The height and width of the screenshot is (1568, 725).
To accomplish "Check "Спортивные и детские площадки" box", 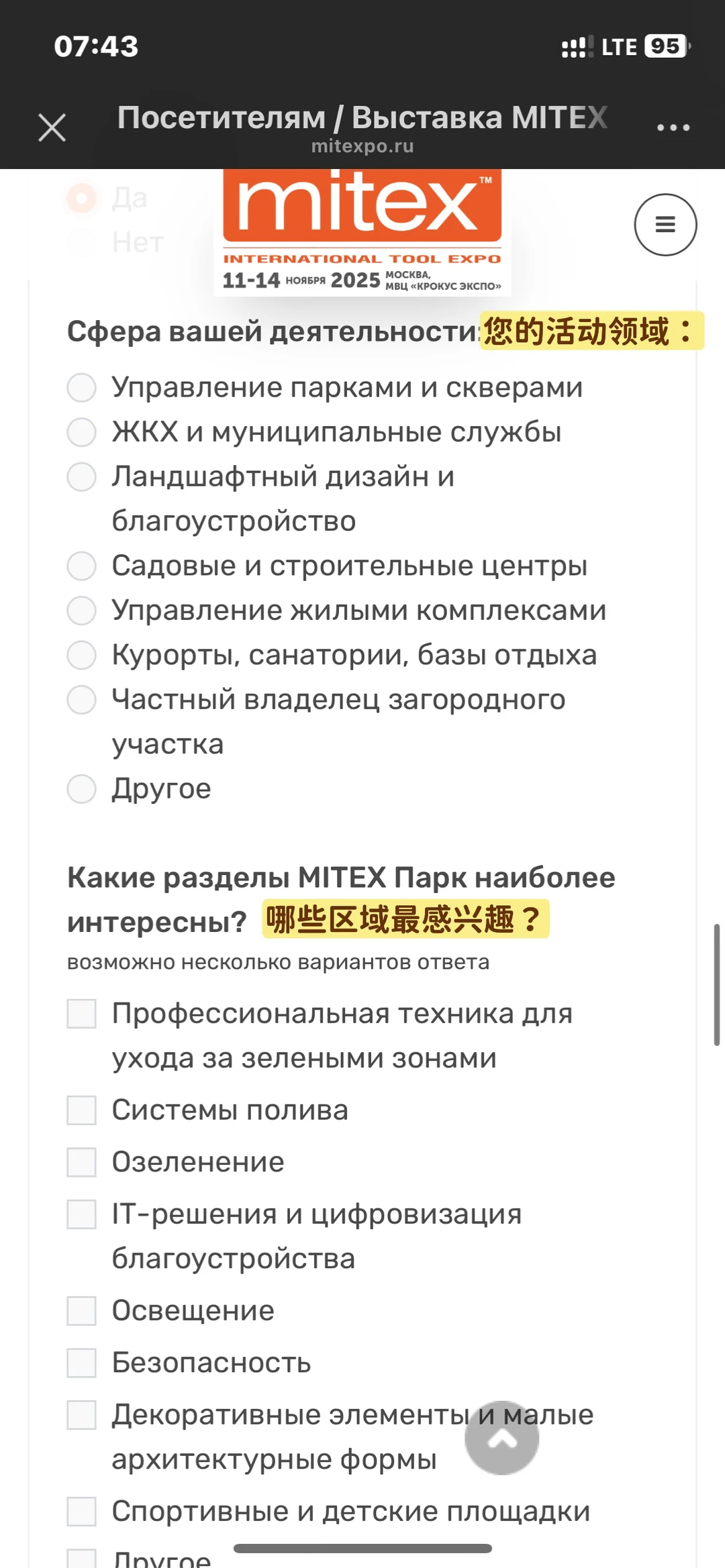I will click(x=82, y=1512).
